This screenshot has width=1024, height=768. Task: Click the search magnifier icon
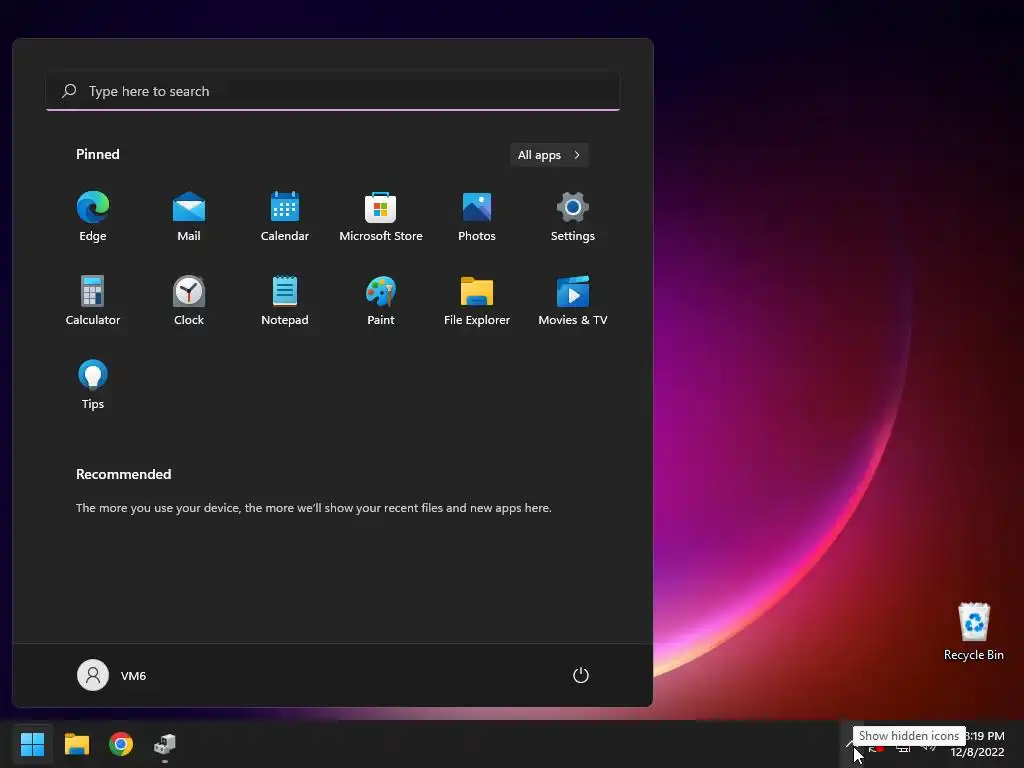[69, 91]
